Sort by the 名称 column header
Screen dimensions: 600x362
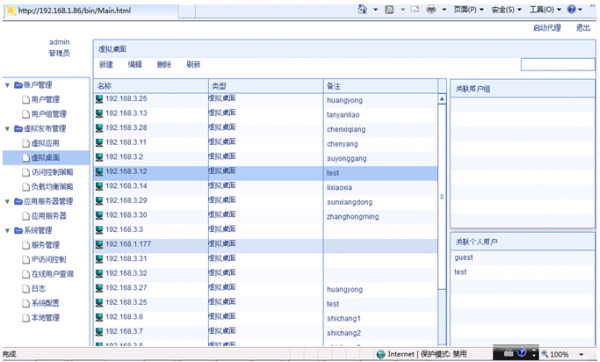click(x=151, y=86)
